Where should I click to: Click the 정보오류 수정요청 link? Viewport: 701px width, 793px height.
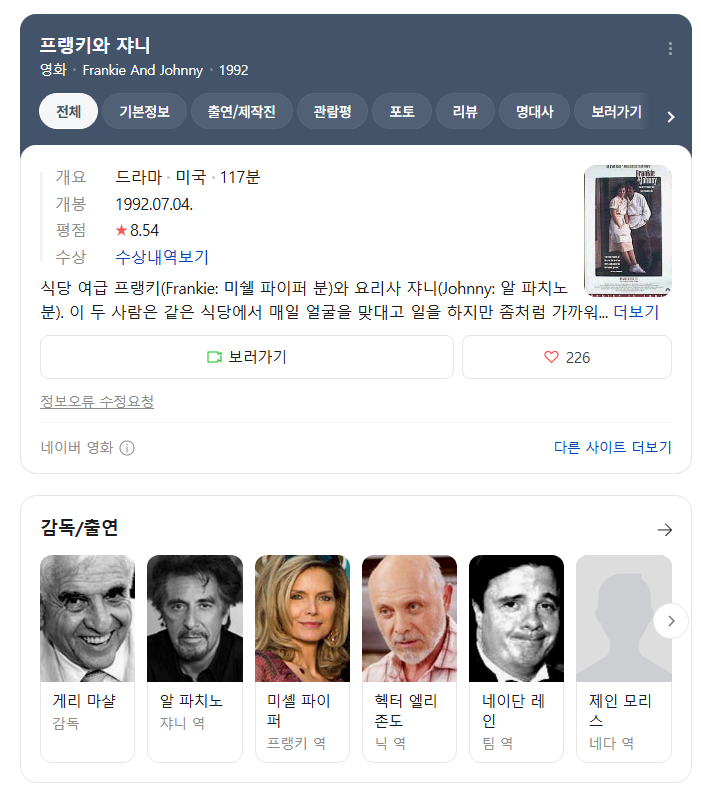coord(97,402)
